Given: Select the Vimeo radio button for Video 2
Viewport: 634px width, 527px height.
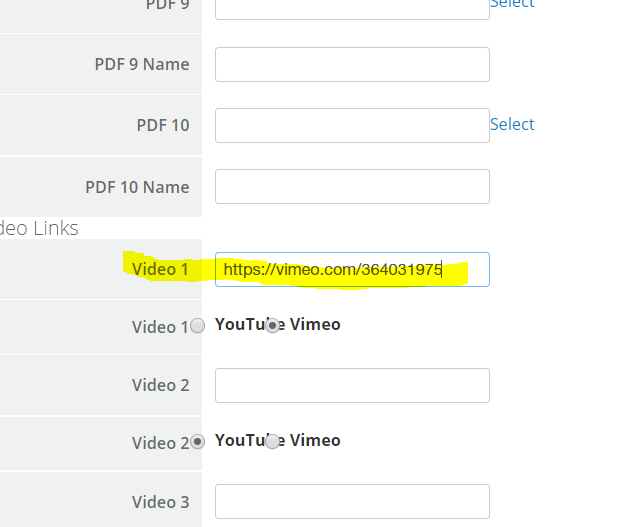Looking at the screenshot, I should click(273, 441).
